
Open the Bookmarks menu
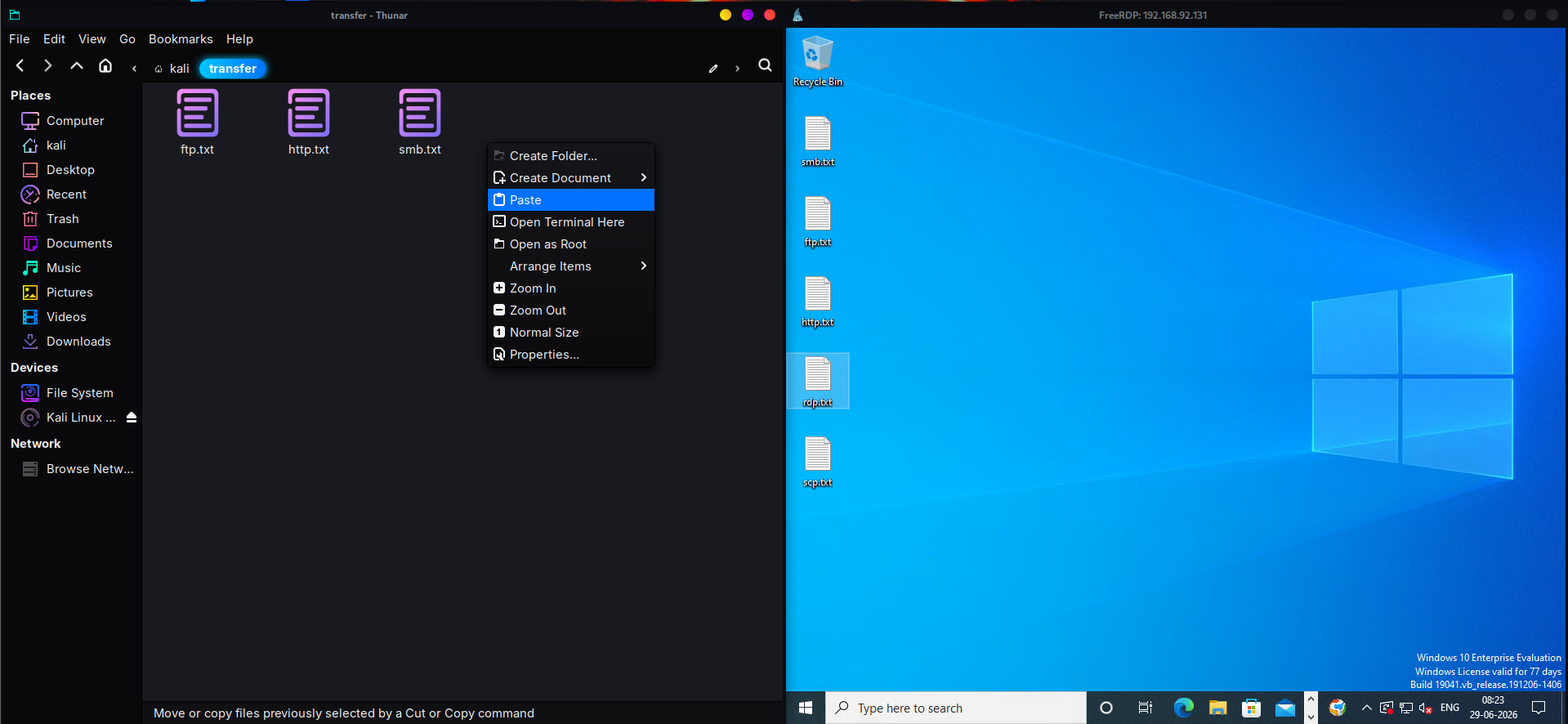tap(181, 39)
